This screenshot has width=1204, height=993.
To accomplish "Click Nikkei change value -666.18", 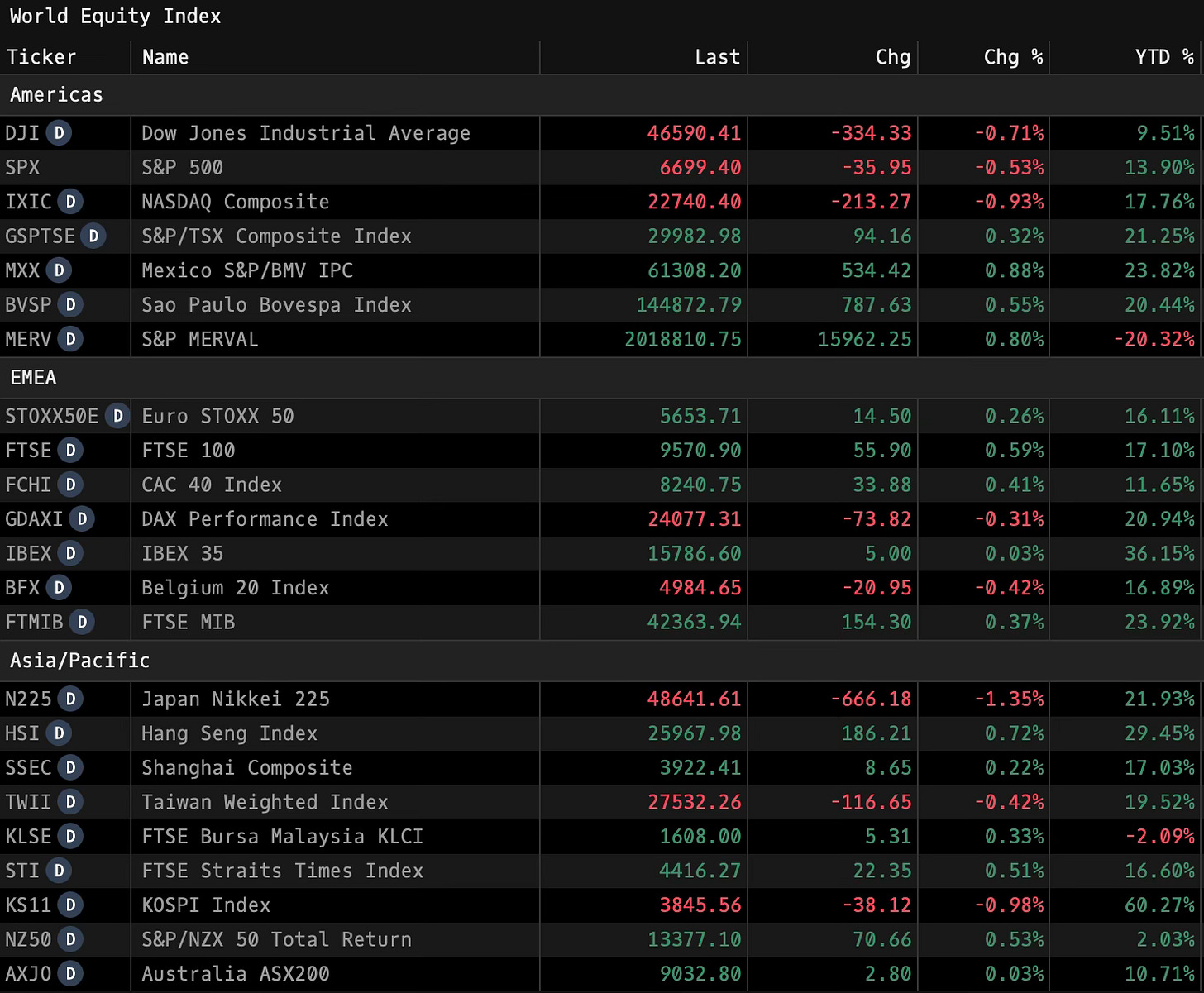I will [x=871, y=699].
